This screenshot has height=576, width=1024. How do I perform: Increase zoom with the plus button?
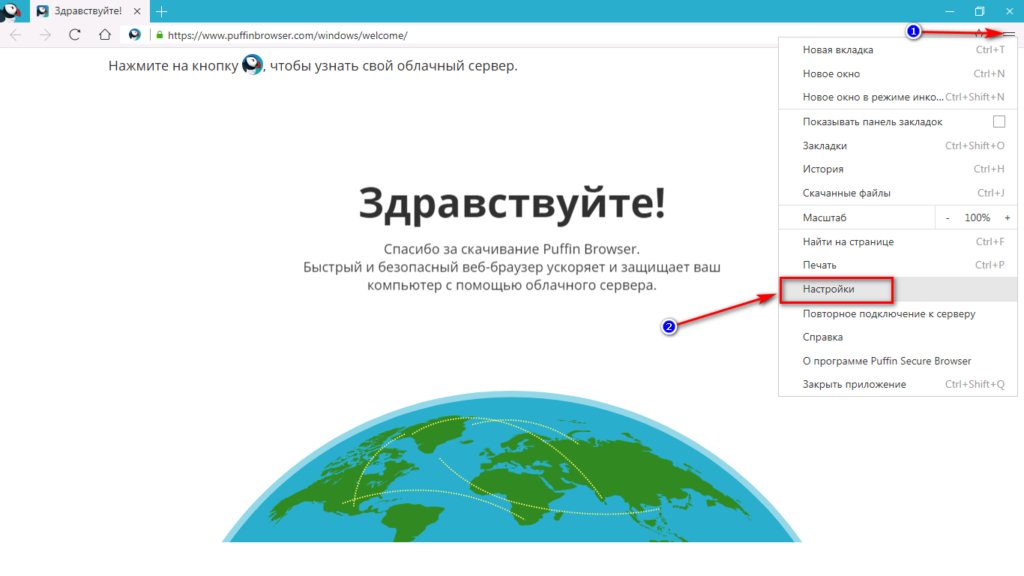coord(1007,217)
